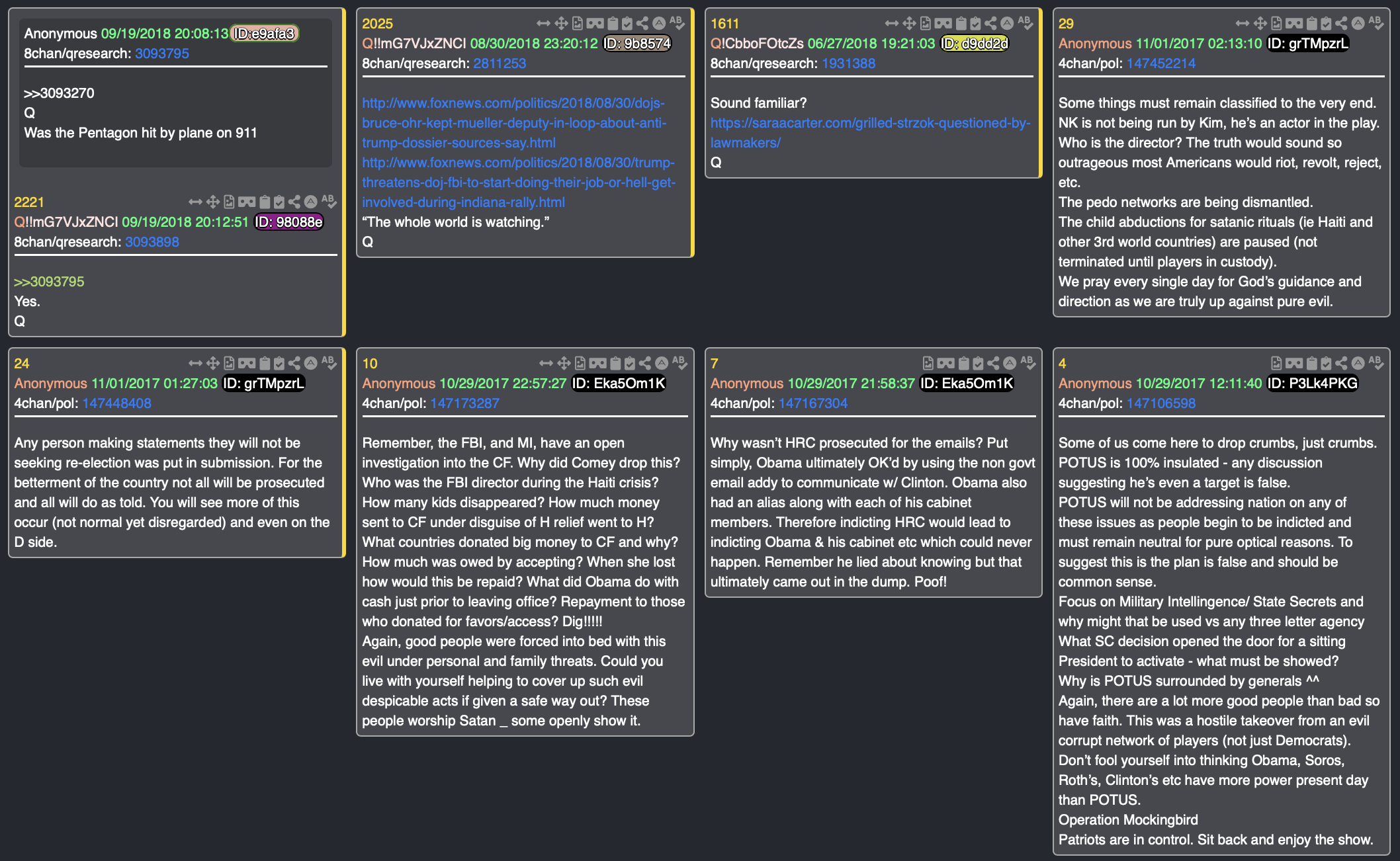Click the circled A icon on post 2025

point(659,23)
